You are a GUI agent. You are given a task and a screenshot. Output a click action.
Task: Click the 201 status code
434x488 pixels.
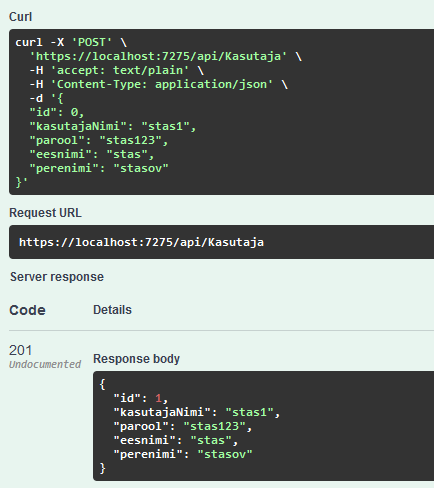(x=21, y=350)
